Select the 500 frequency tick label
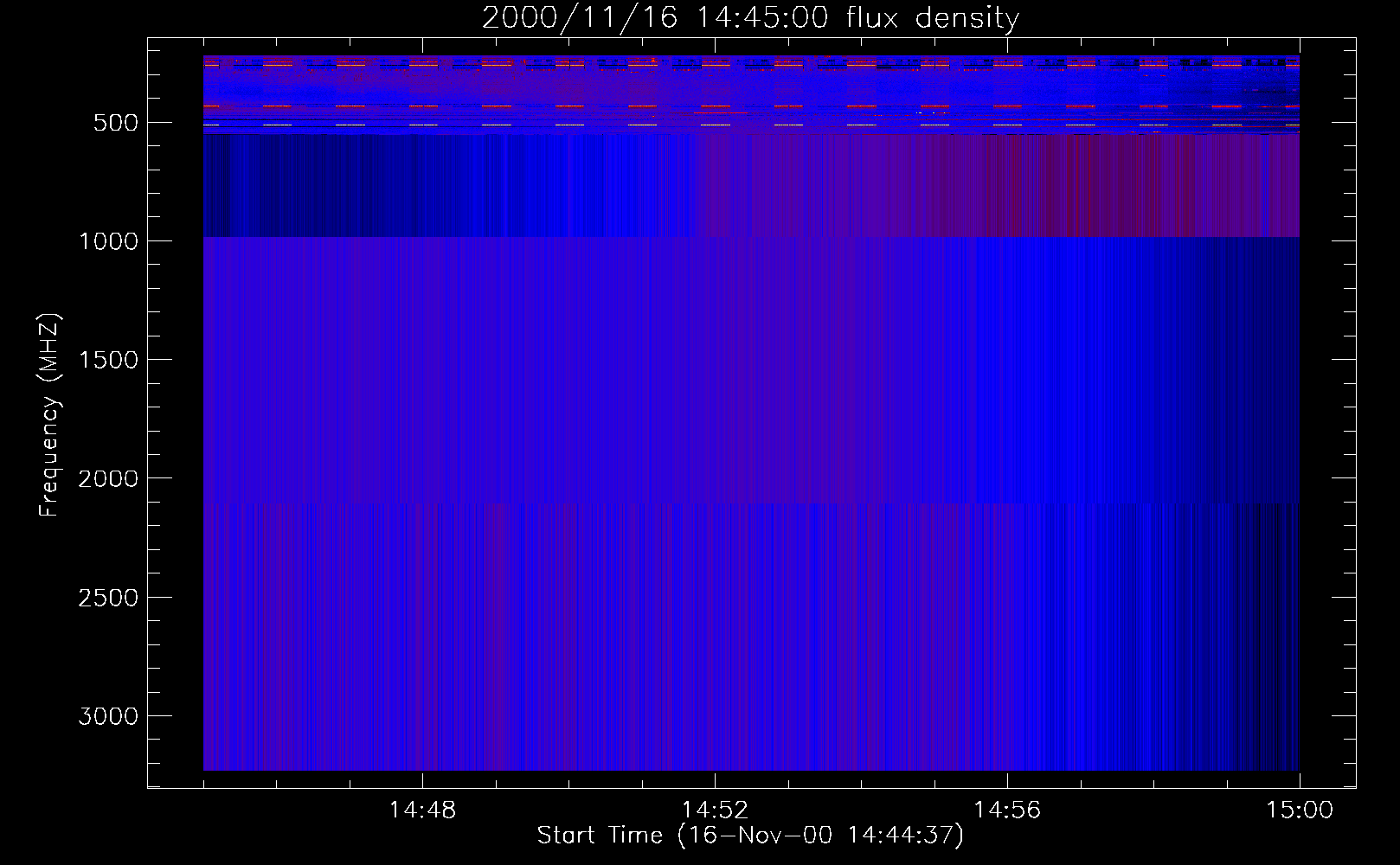This screenshot has width=1400, height=865. click(116, 123)
